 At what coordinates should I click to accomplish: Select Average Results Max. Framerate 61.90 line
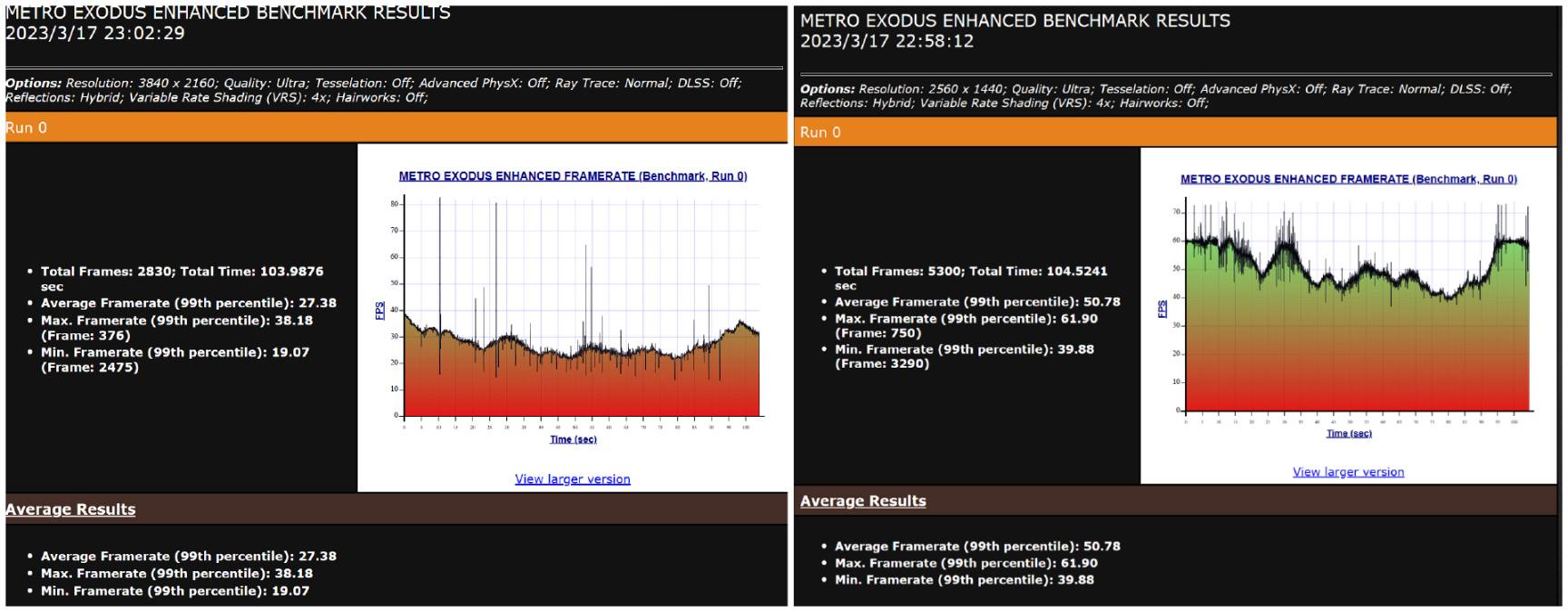(x=966, y=563)
